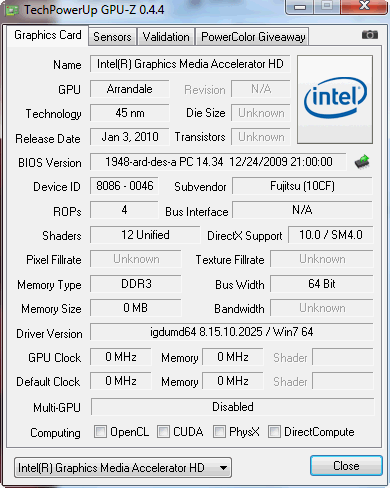This screenshot has width=390, height=488.
Task: Click the camera screenshot icon
Action: [370, 35]
